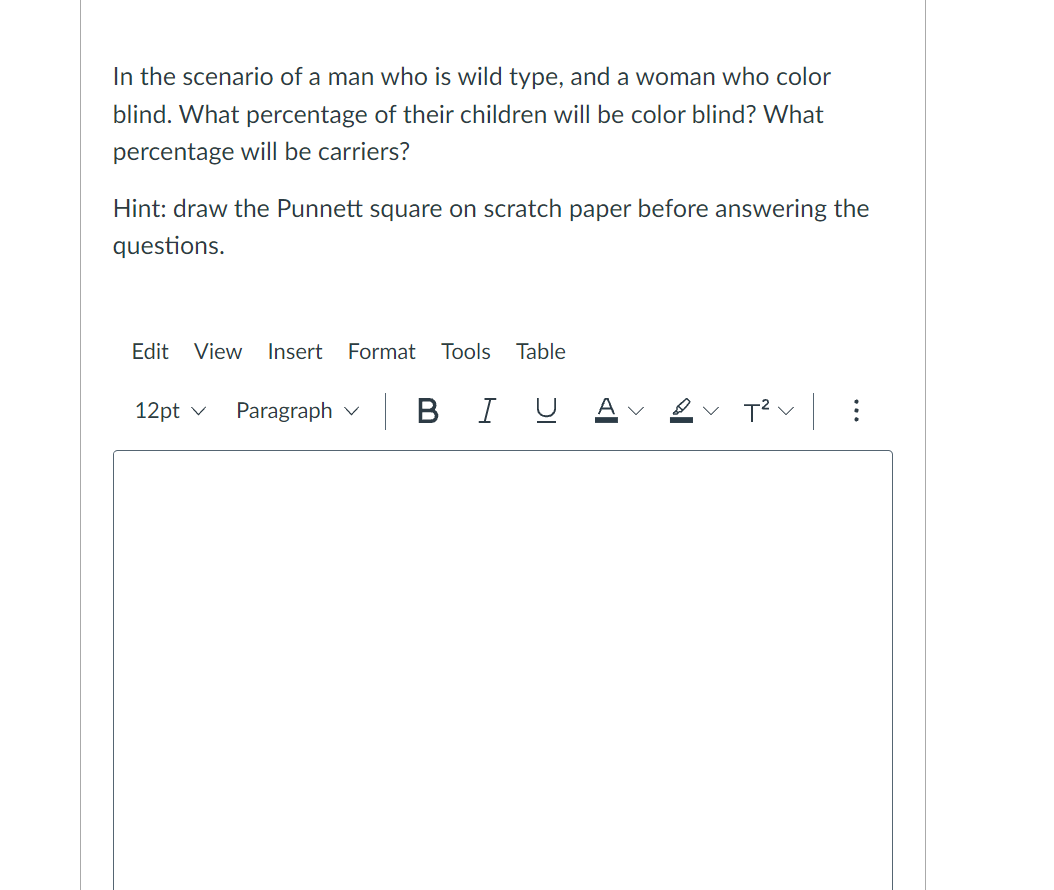Click inside the answer text box
1054x890 pixels.
[500, 650]
